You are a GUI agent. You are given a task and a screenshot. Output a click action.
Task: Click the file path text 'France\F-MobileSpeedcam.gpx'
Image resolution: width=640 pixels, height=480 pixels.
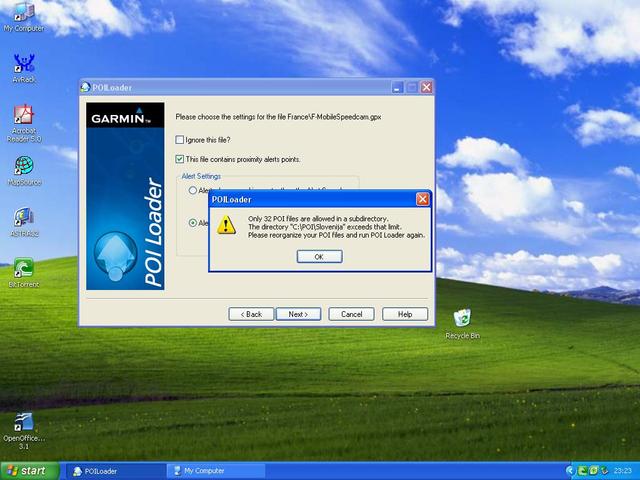click(x=334, y=117)
